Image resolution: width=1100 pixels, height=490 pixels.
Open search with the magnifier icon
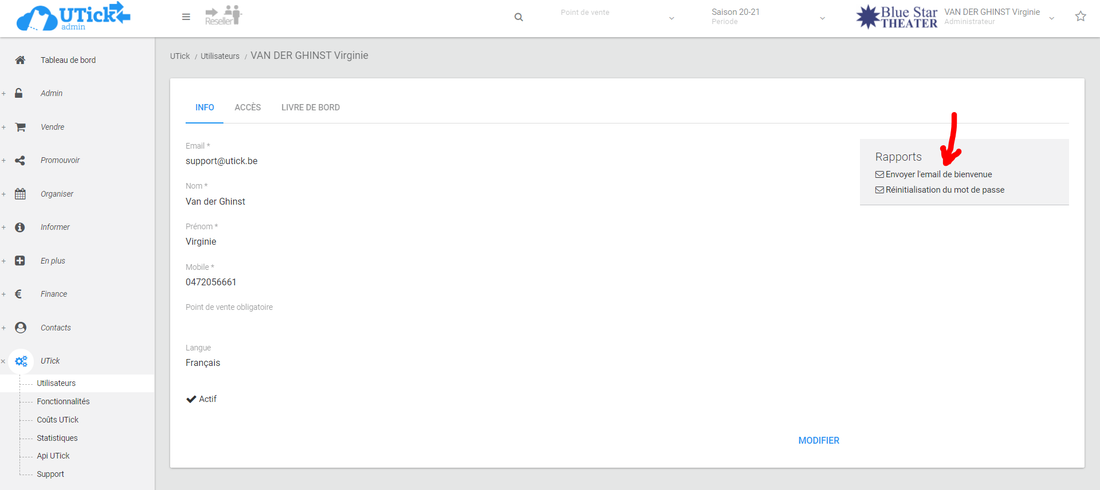coord(518,17)
